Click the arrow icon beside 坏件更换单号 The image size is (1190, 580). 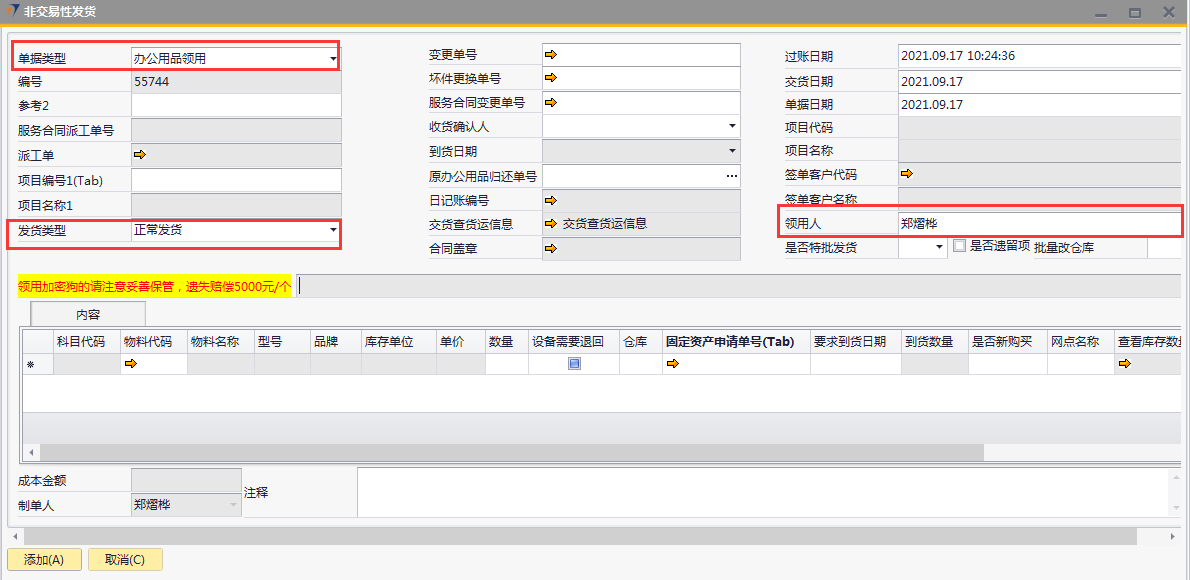[550, 77]
